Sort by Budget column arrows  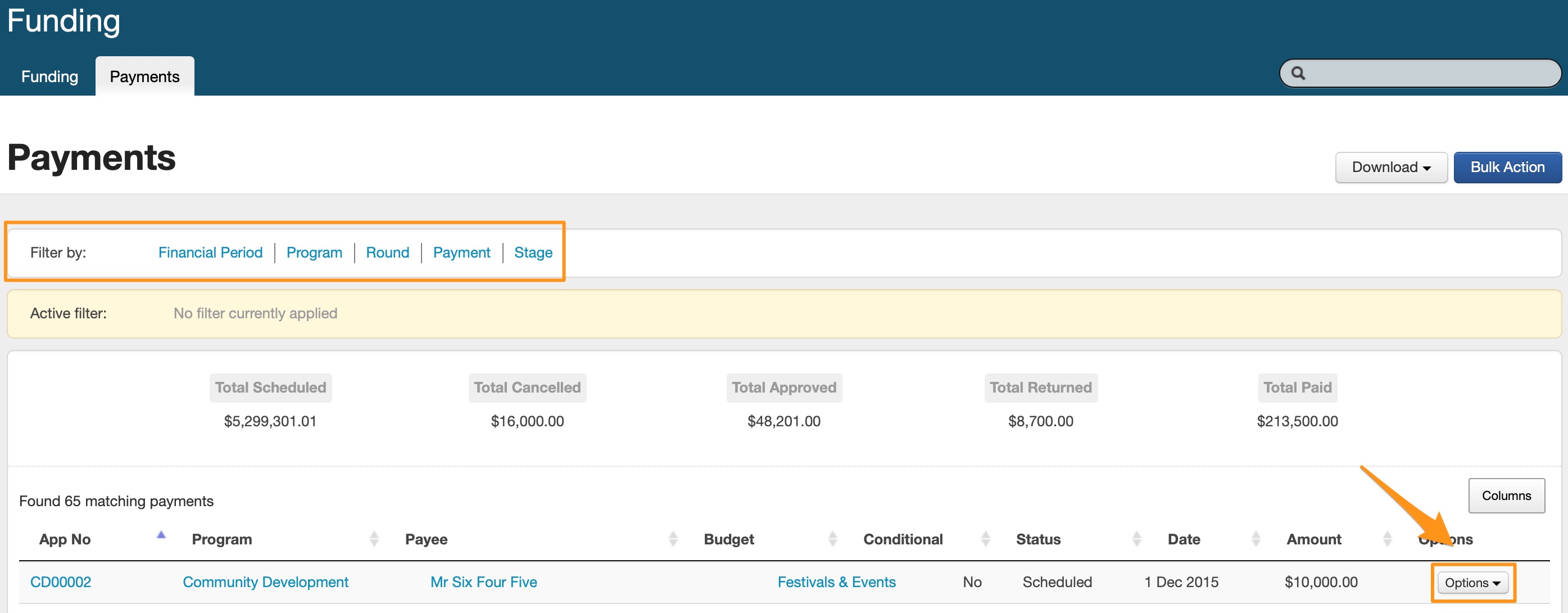tap(832, 539)
